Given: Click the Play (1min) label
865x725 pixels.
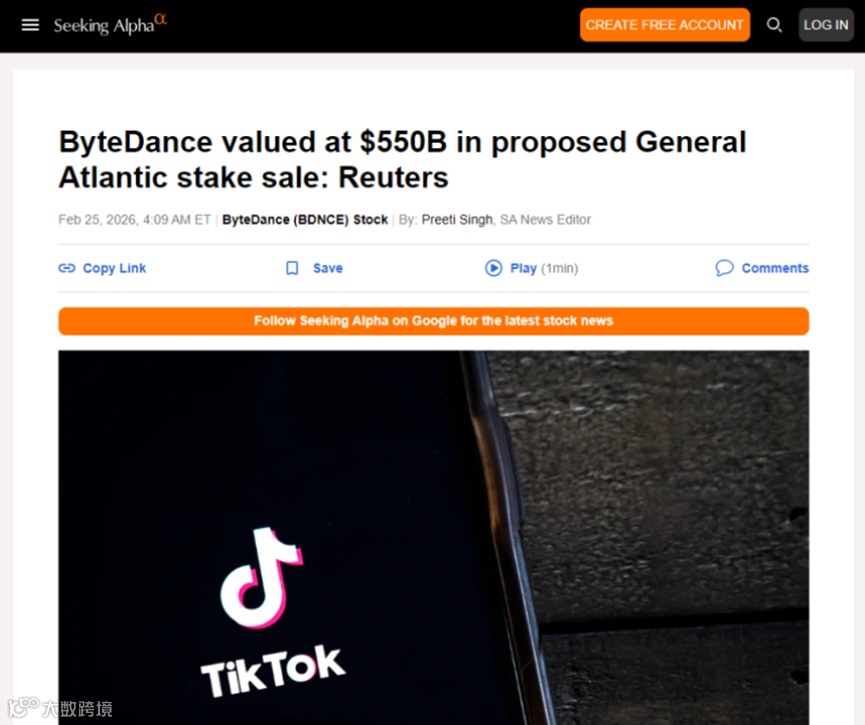Looking at the screenshot, I should coord(544,268).
